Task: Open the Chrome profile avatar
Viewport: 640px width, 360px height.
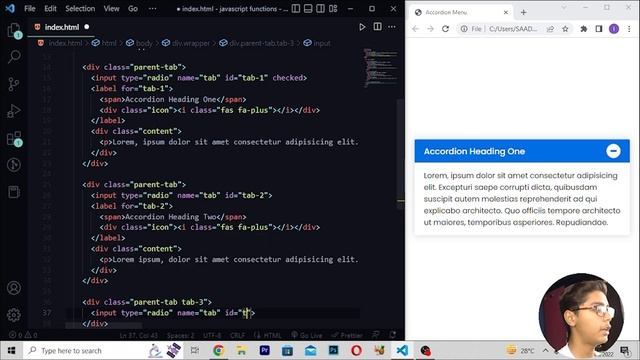Action: [x=614, y=29]
